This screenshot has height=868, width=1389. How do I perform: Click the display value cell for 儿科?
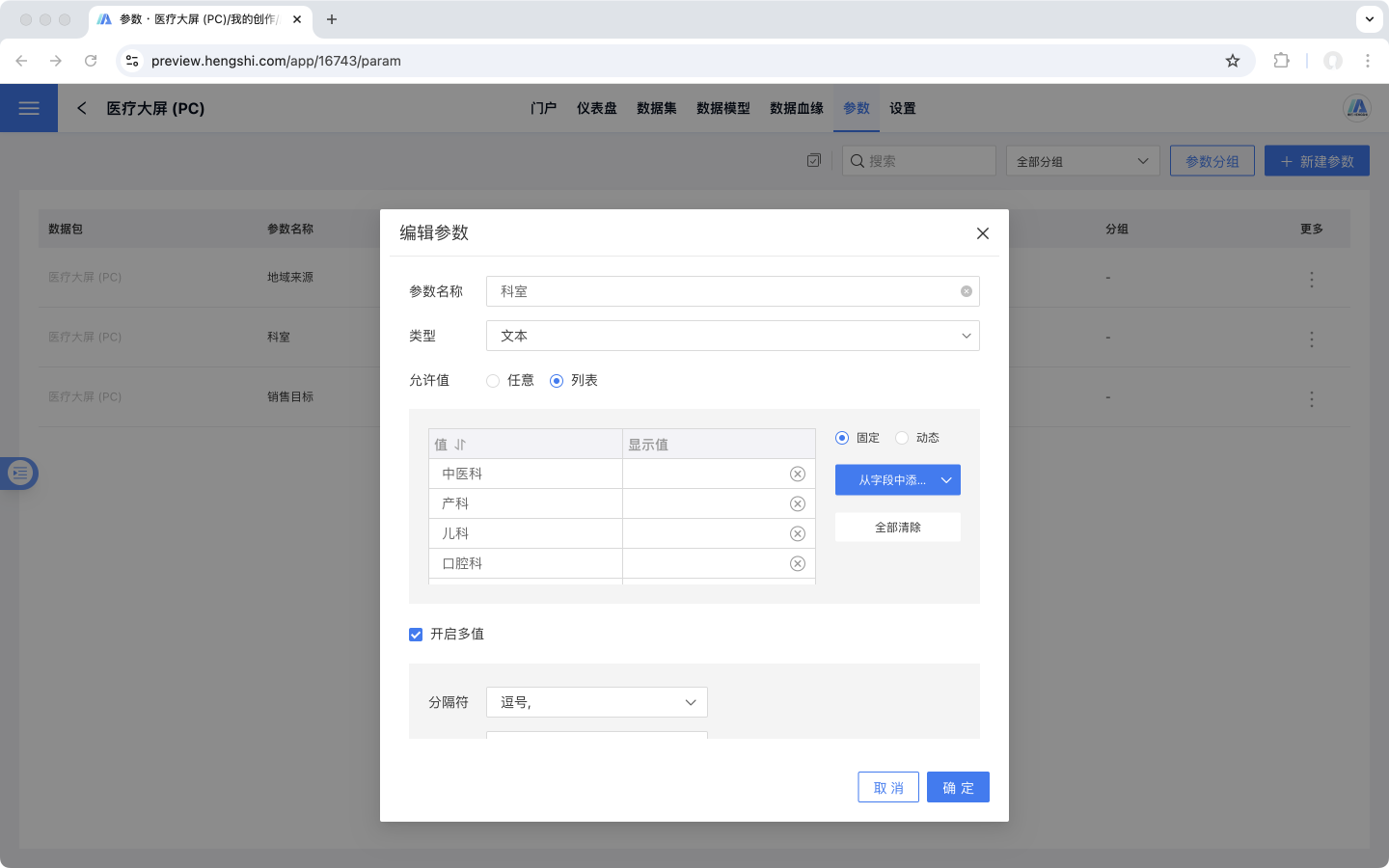tap(704, 533)
